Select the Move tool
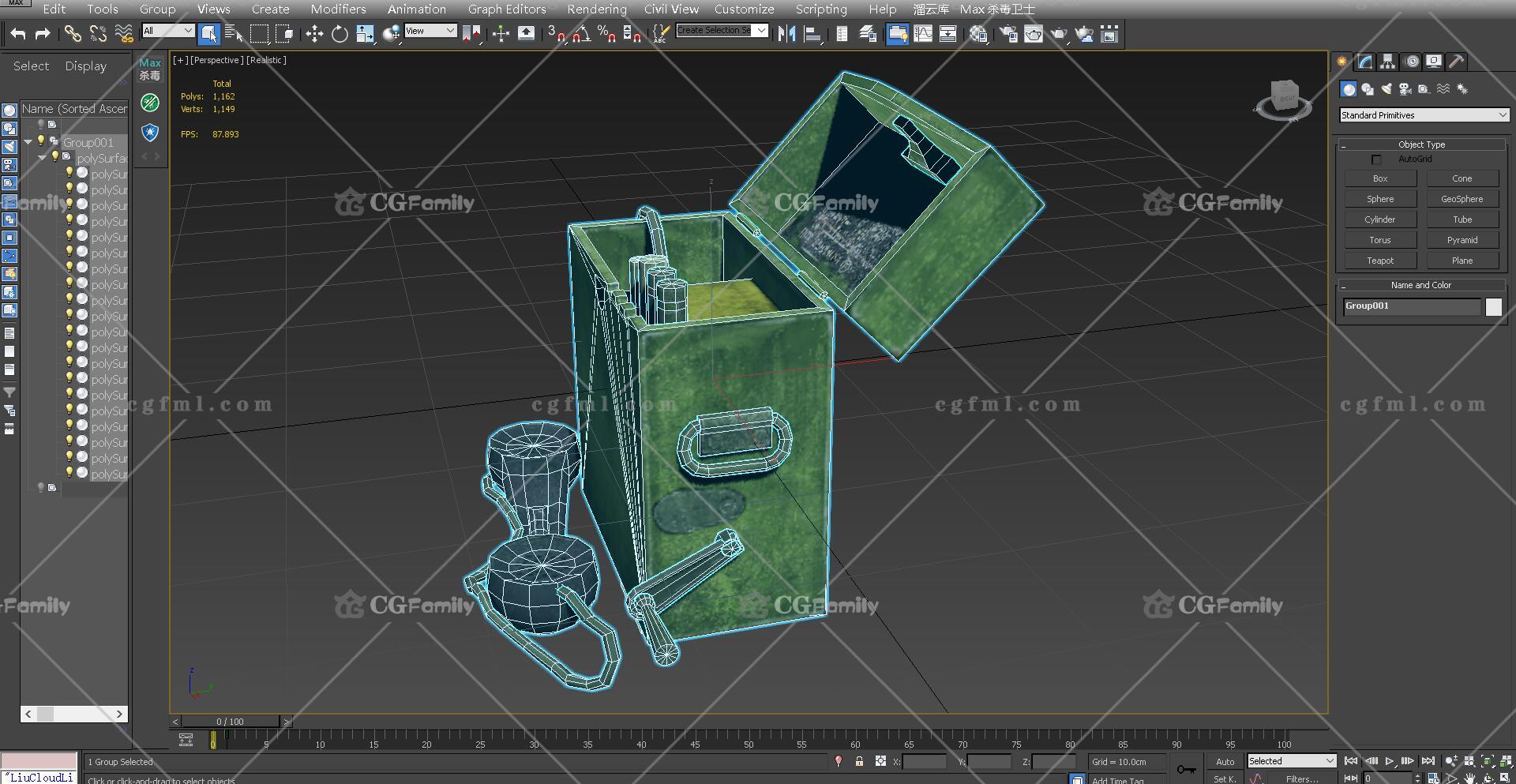Image resolution: width=1516 pixels, height=784 pixels. pos(314,33)
